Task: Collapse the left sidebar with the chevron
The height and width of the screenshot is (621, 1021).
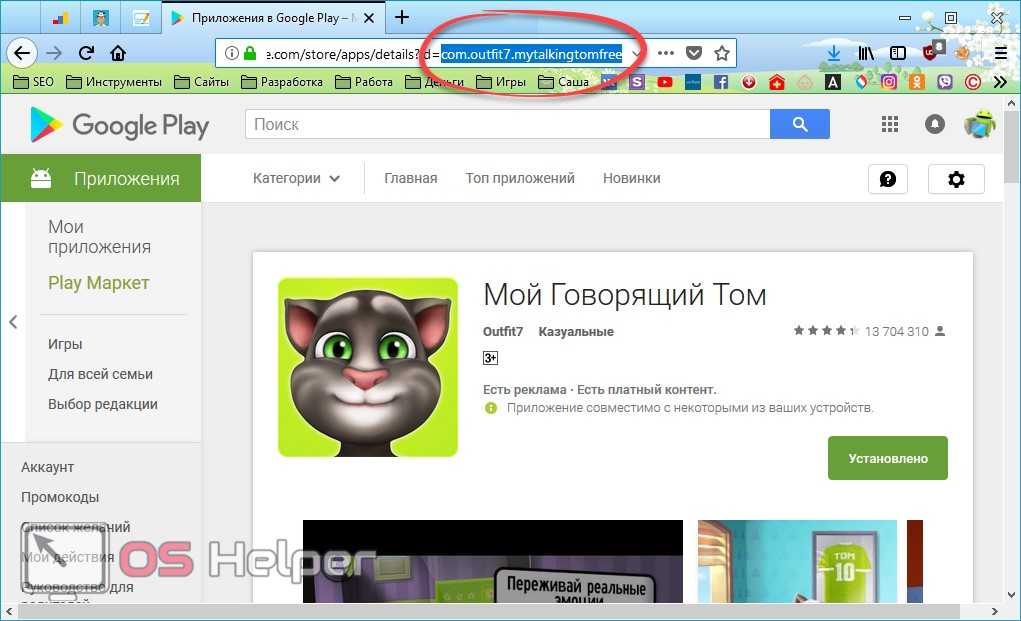Action: [13, 322]
